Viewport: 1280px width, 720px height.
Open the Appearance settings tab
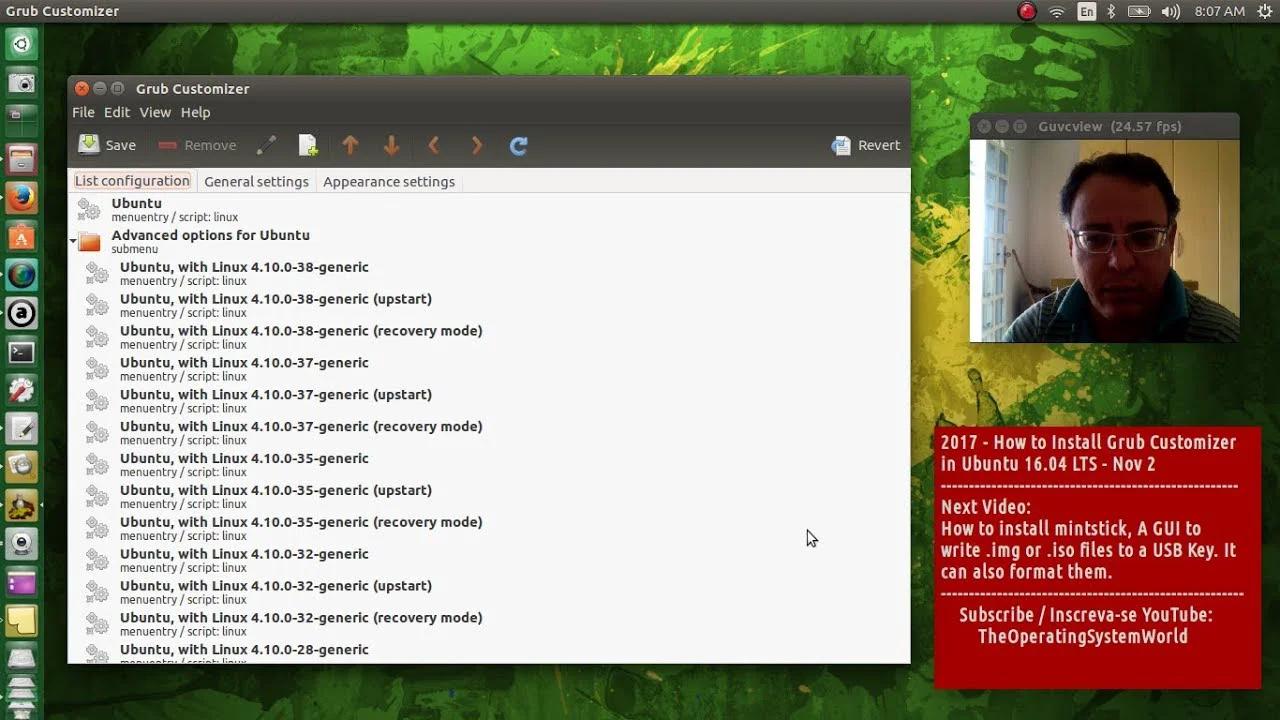(x=388, y=181)
